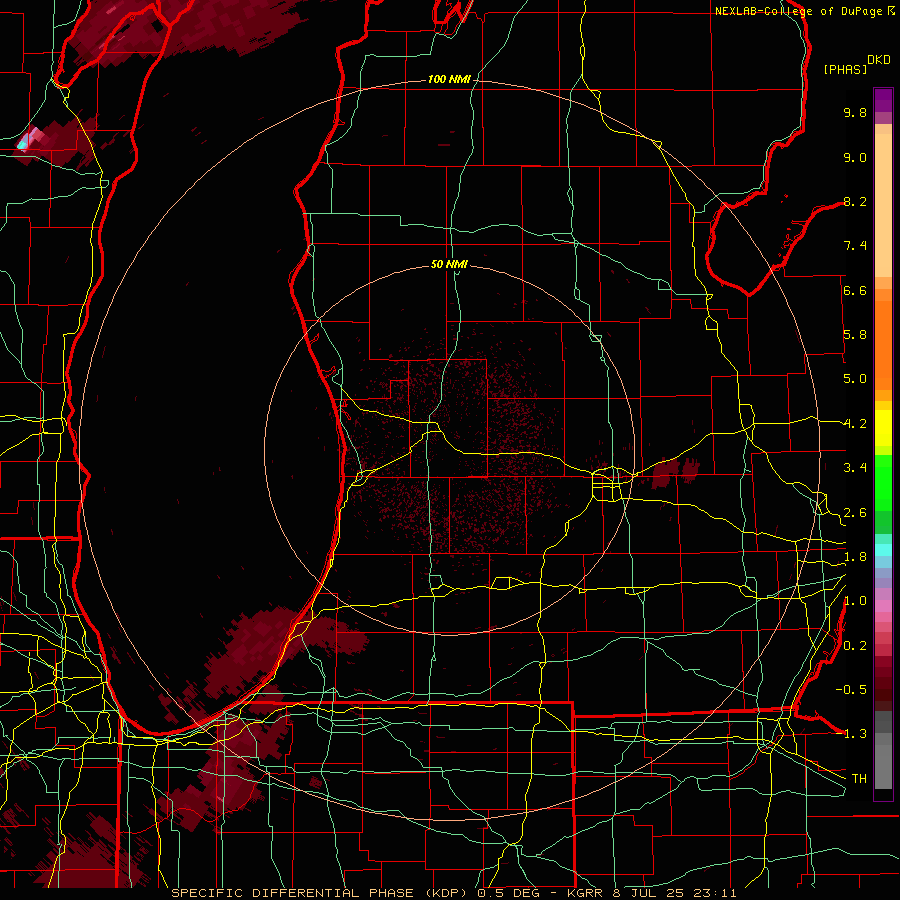Viewport: 900px width, 900px height.
Task: Click the 5.0 scale value
Action: [855, 379]
